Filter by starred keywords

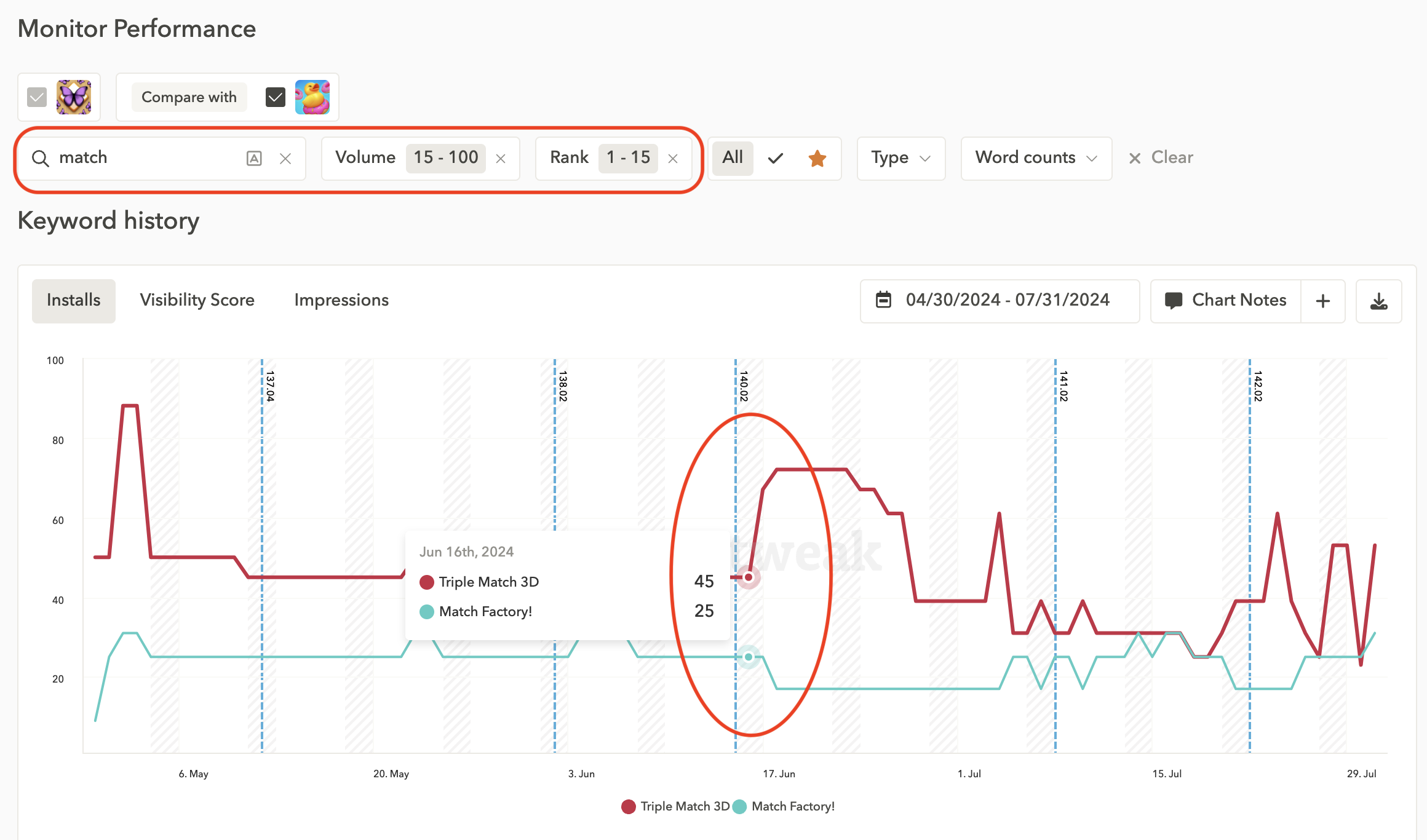[817, 159]
